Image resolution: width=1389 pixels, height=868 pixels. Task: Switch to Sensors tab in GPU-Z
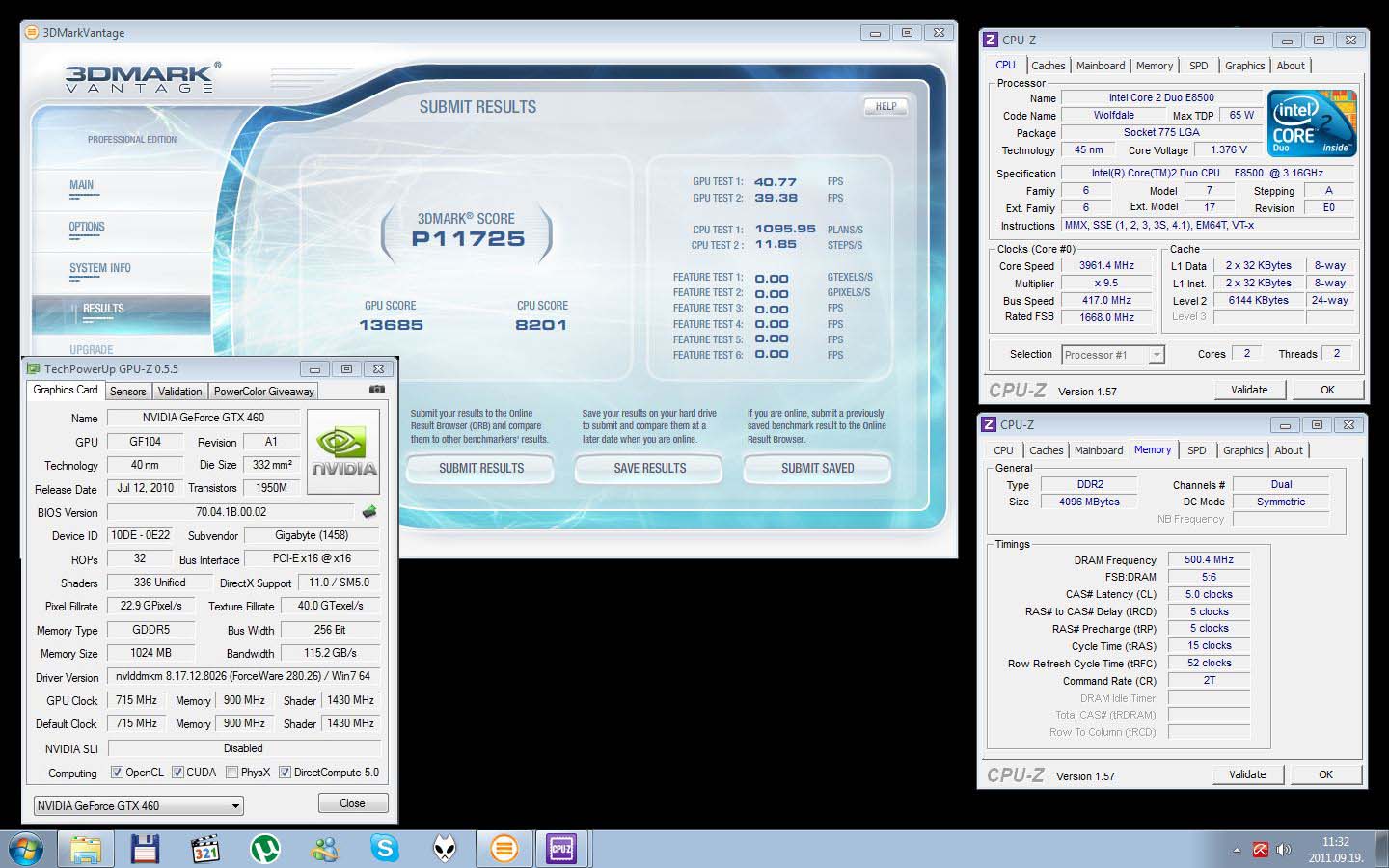(x=127, y=392)
